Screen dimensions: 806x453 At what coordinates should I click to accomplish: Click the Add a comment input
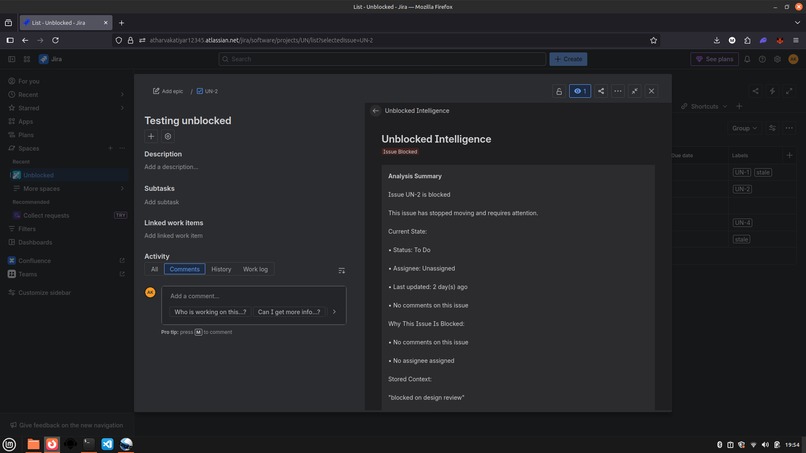(x=254, y=296)
